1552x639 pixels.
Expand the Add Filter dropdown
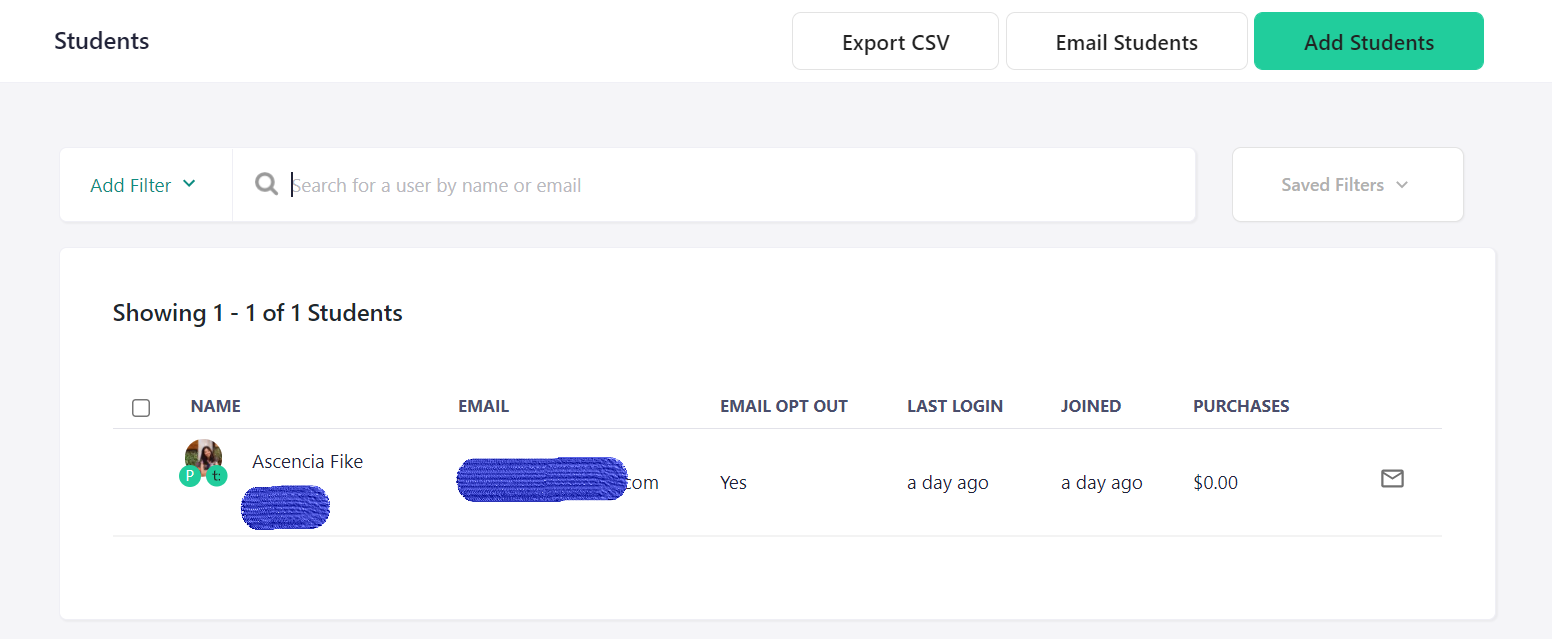pos(143,185)
